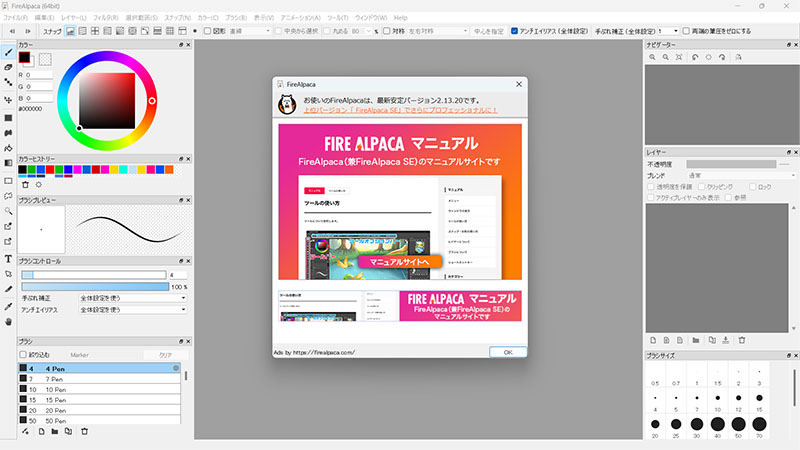Open the ブレンド mode dropdown

point(741,176)
